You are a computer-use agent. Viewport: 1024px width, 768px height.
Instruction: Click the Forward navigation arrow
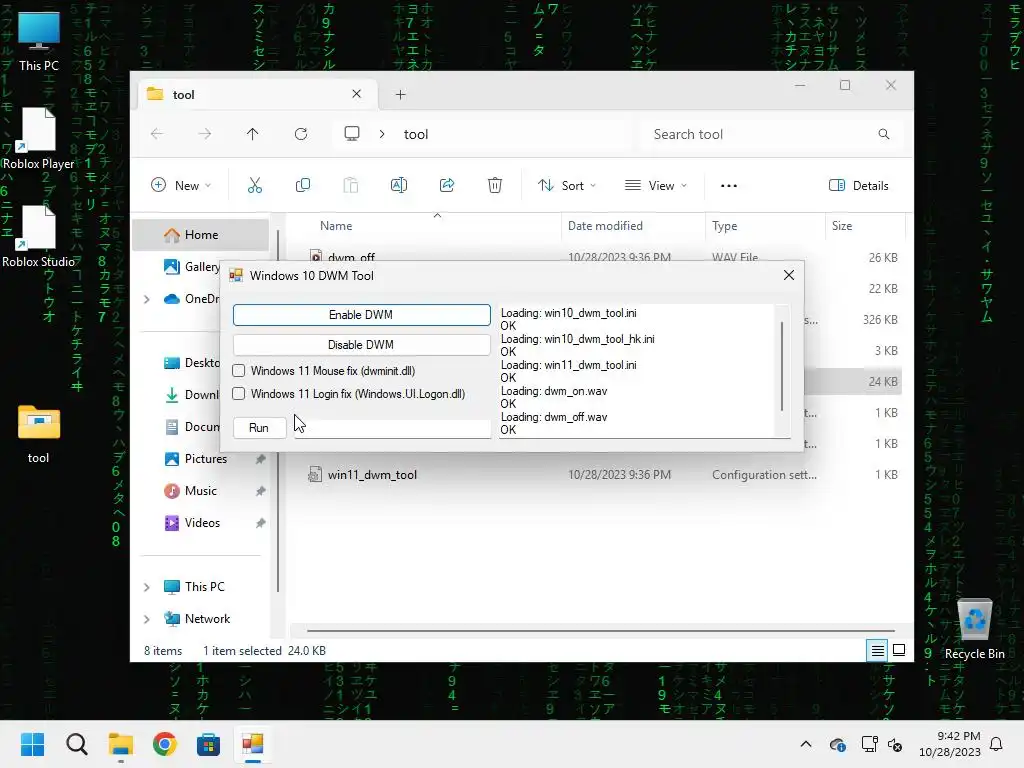coord(205,134)
